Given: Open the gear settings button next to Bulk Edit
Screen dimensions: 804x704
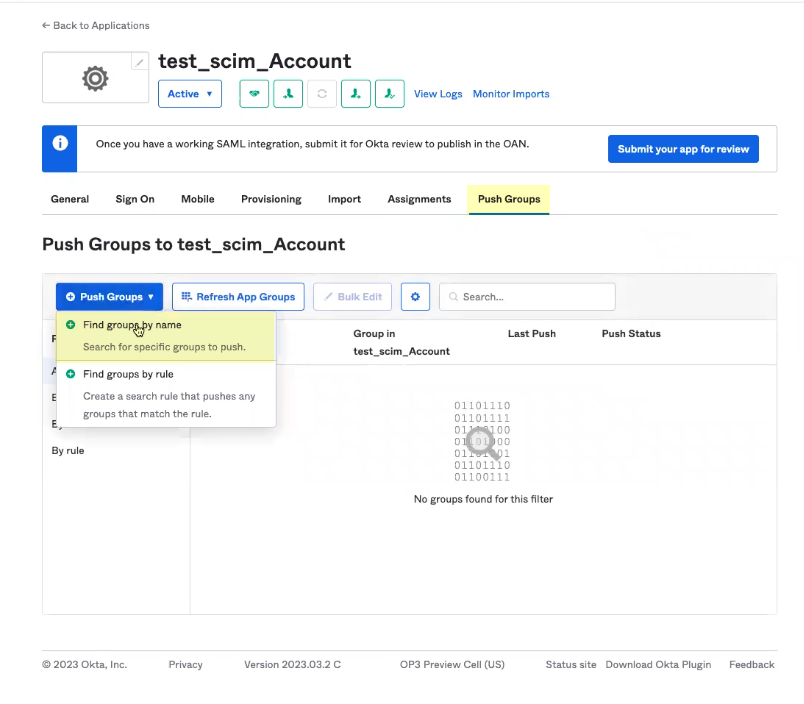Looking at the screenshot, I should pyautogui.click(x=415, y=297).
